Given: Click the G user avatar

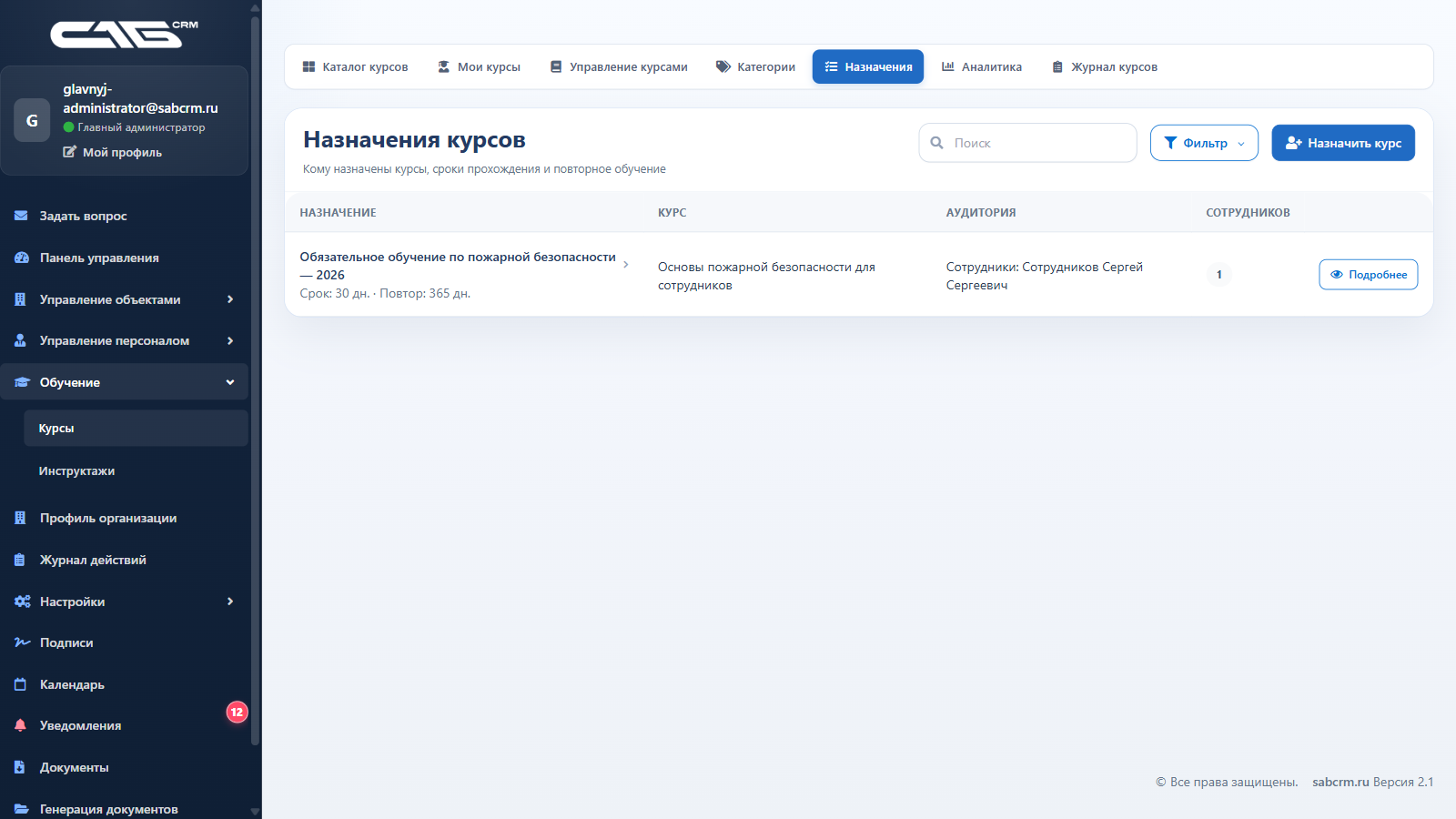Looking at the screenshot, I should (x=32, y=120).
